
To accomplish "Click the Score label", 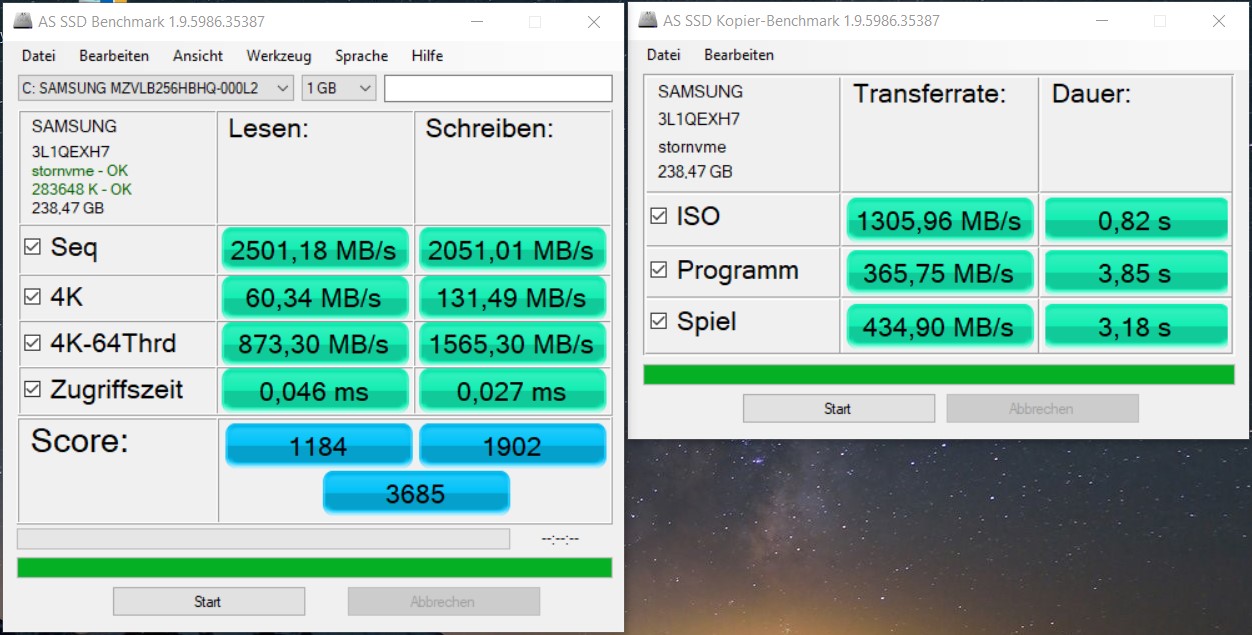I will coord(80,441).
